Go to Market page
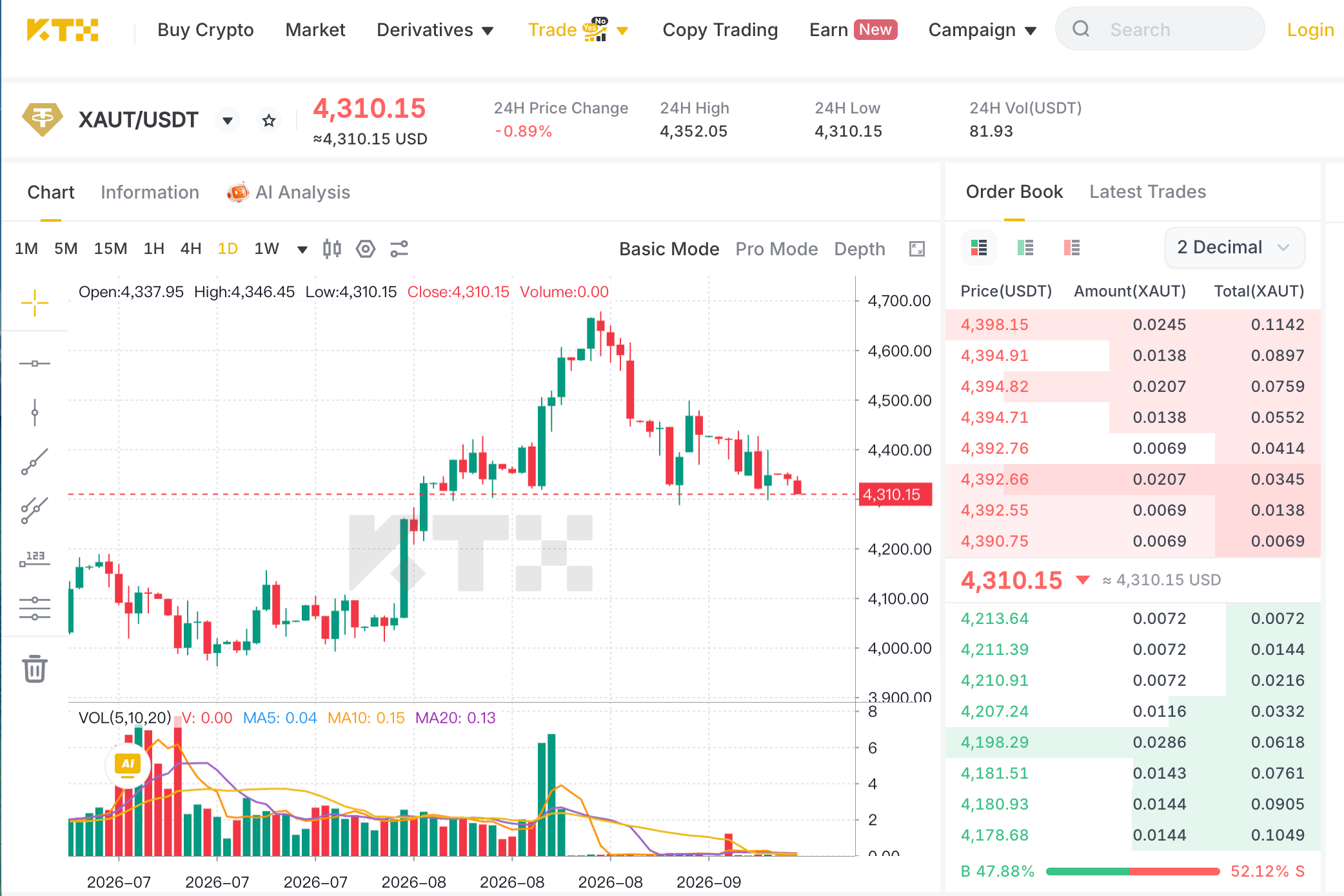The image size is (1344, 896). coord(315,30)
